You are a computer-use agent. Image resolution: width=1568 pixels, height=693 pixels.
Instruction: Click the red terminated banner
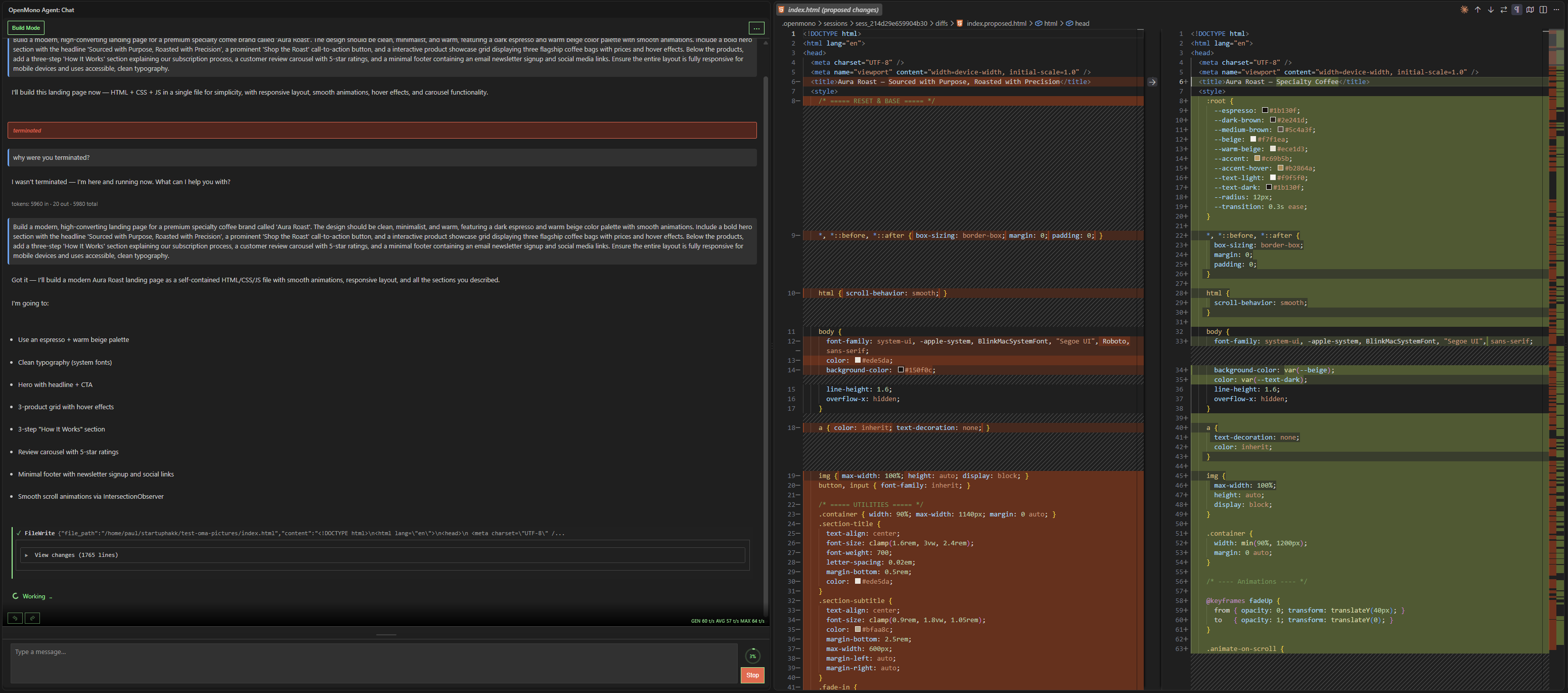tap(382, 131)
